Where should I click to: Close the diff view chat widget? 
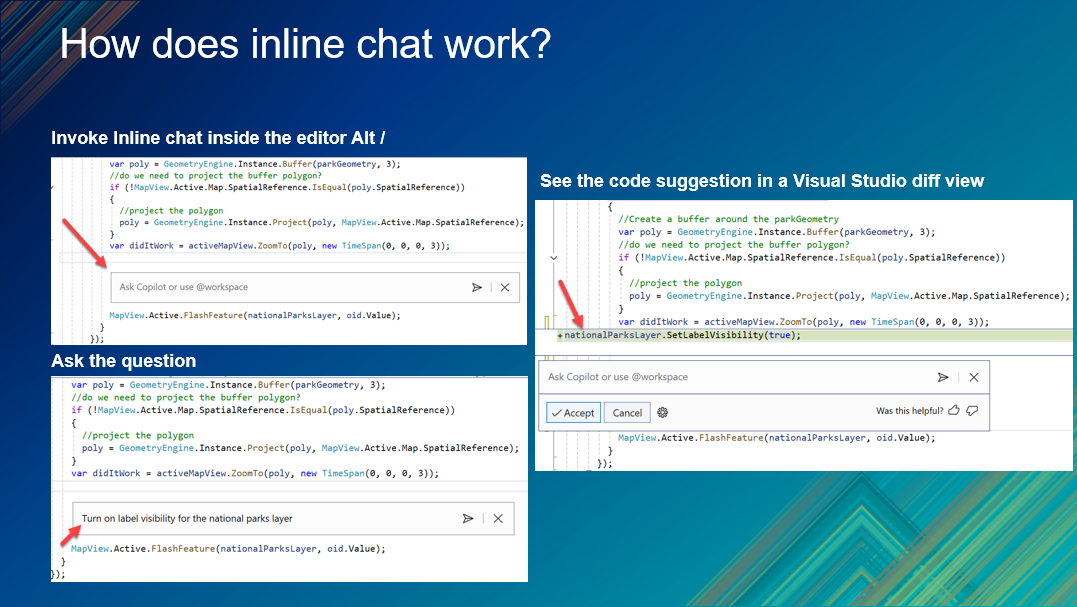click(973, 378)
